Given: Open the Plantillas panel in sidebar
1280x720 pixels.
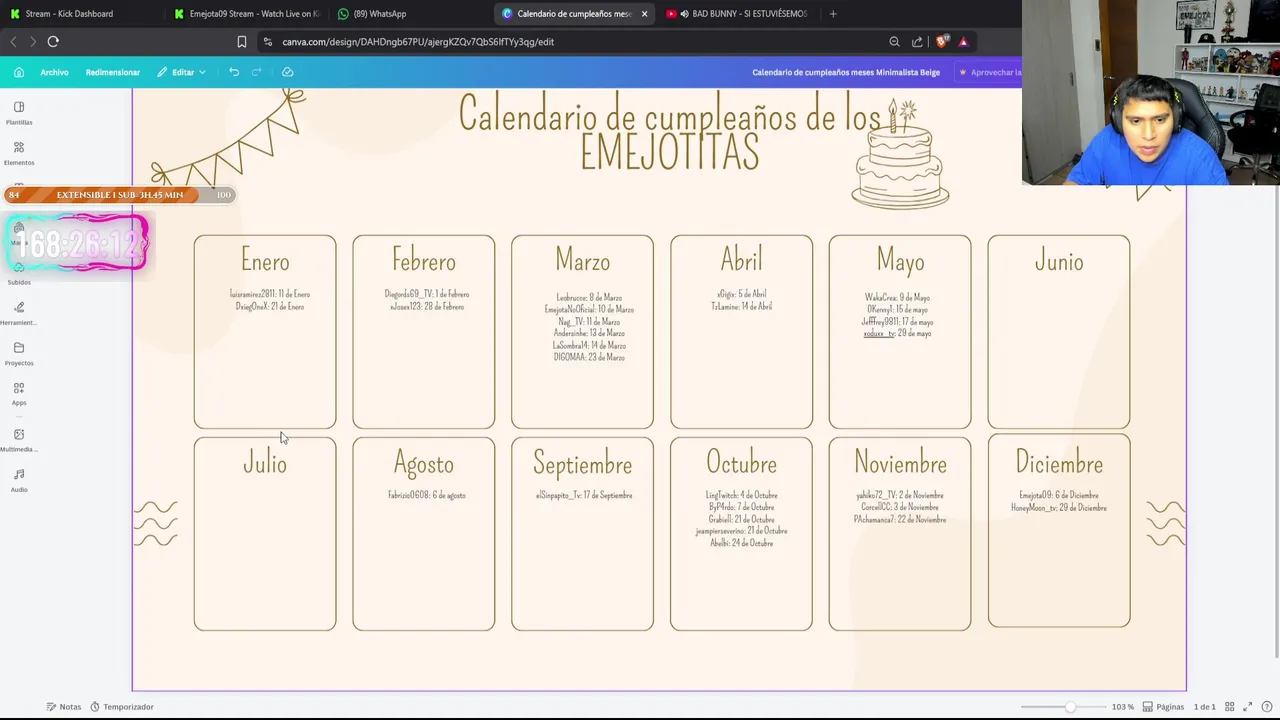Looking at the screenshot, I should 19,112.
